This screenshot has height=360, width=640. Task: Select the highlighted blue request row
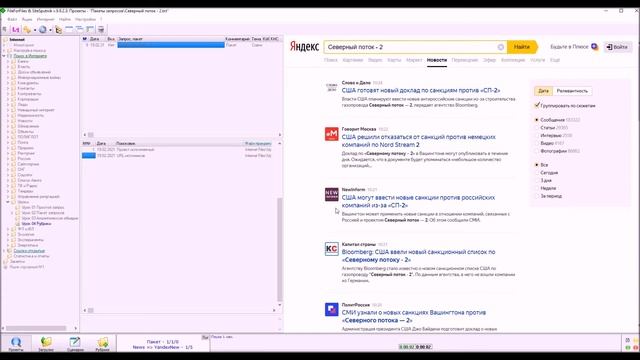click(171, 45)
